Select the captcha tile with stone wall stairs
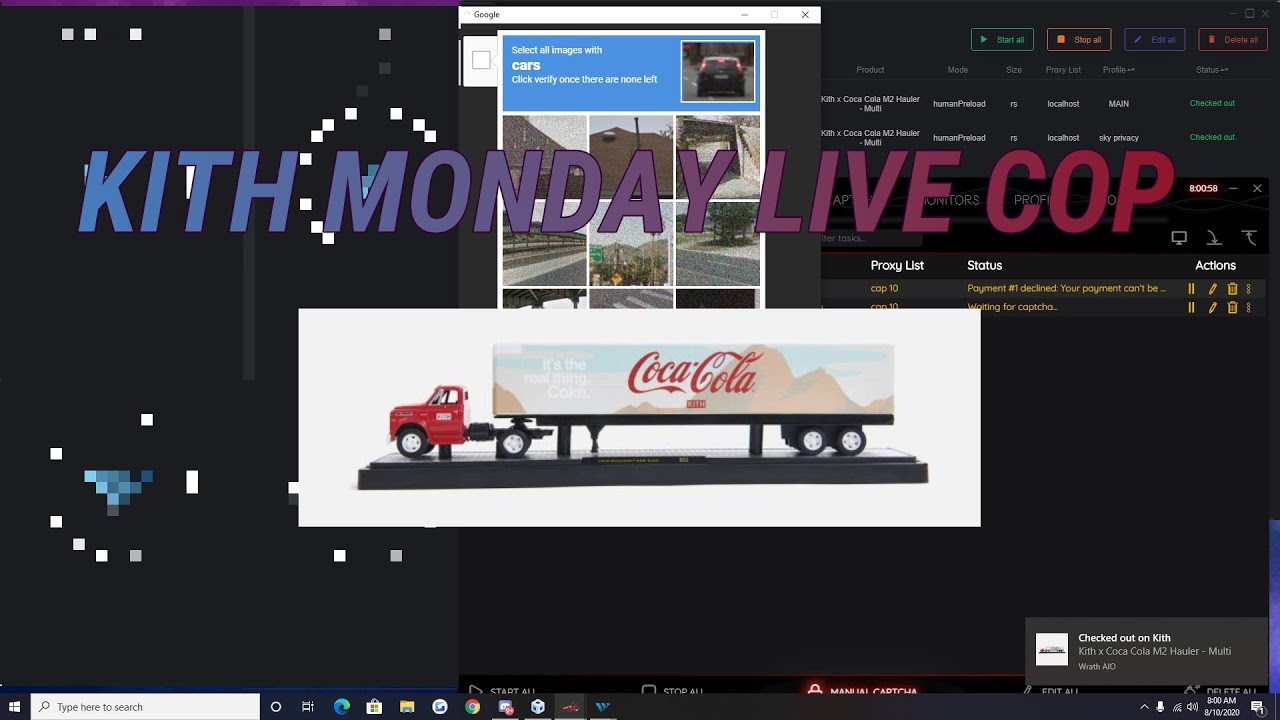The width and height of the screenshot is (1280, 720). pos(717,157)
